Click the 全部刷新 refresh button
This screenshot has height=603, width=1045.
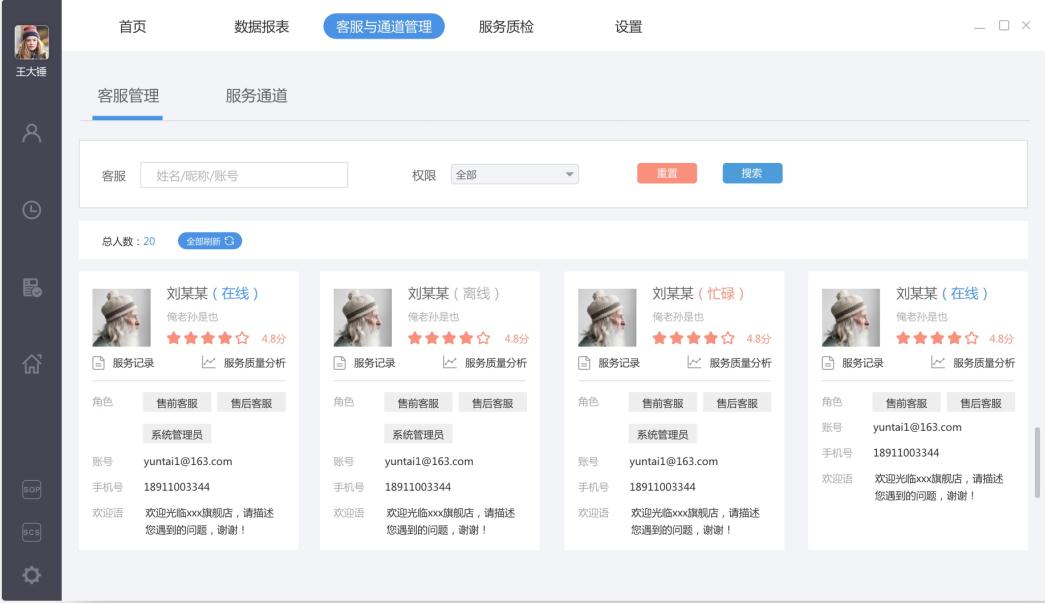(x=210, y=241)
